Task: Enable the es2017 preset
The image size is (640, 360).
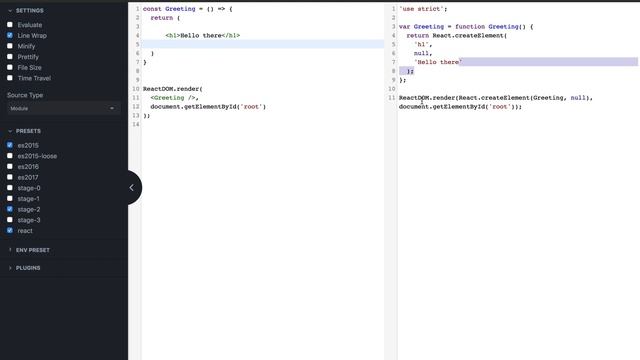Action: click(10, 177)
